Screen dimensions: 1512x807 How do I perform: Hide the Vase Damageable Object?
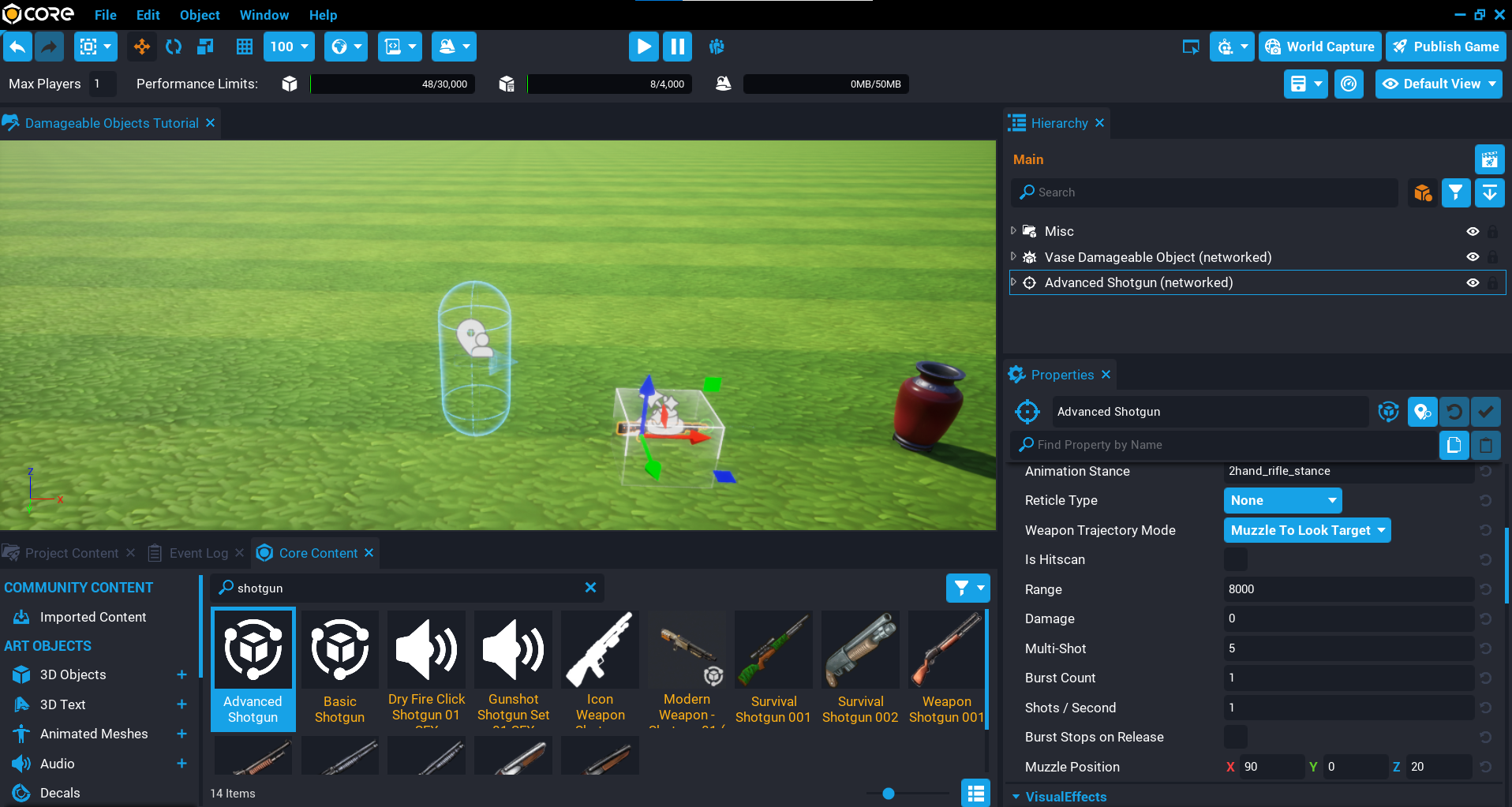(1473, 257)
